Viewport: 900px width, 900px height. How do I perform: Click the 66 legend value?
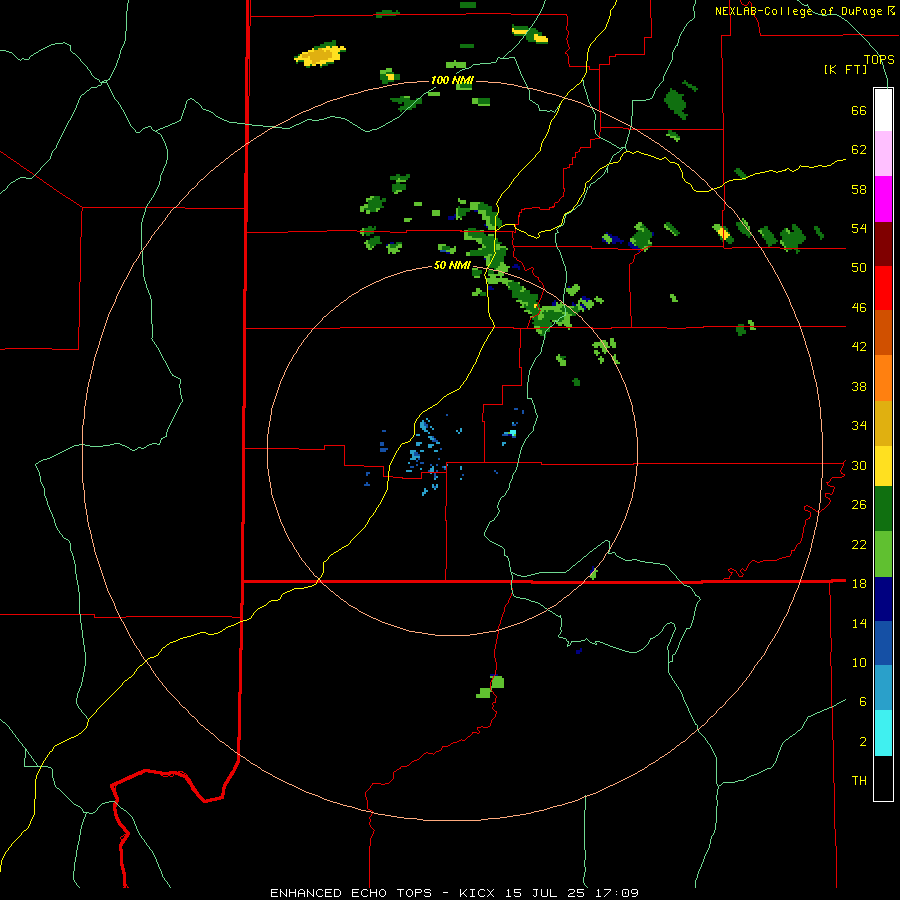pos(859,111)
